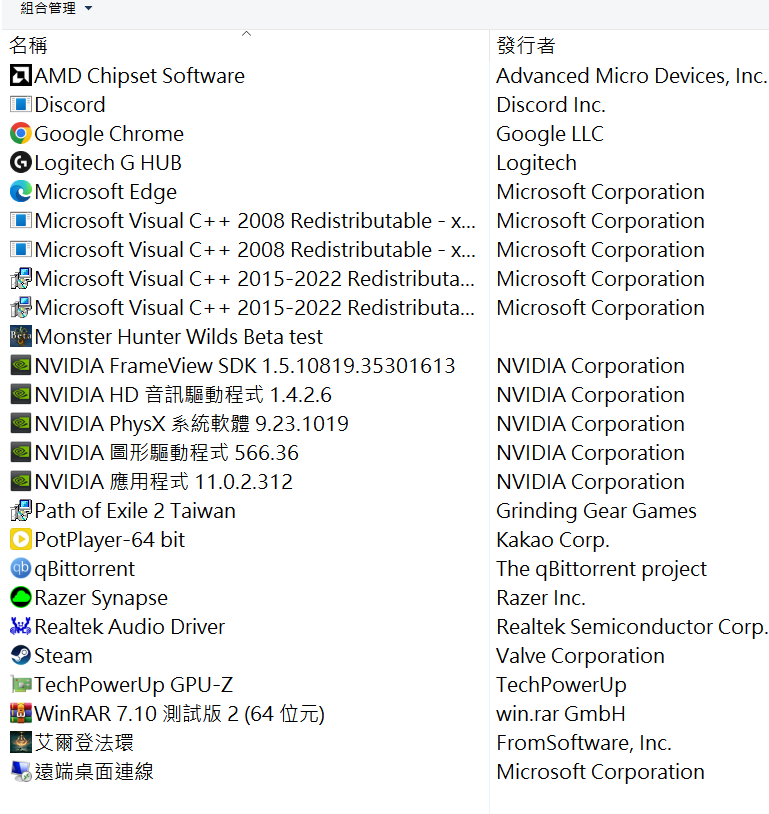The image size is (769, 814).
Task: Click publisher Google LLC
Action: (550, 134)
